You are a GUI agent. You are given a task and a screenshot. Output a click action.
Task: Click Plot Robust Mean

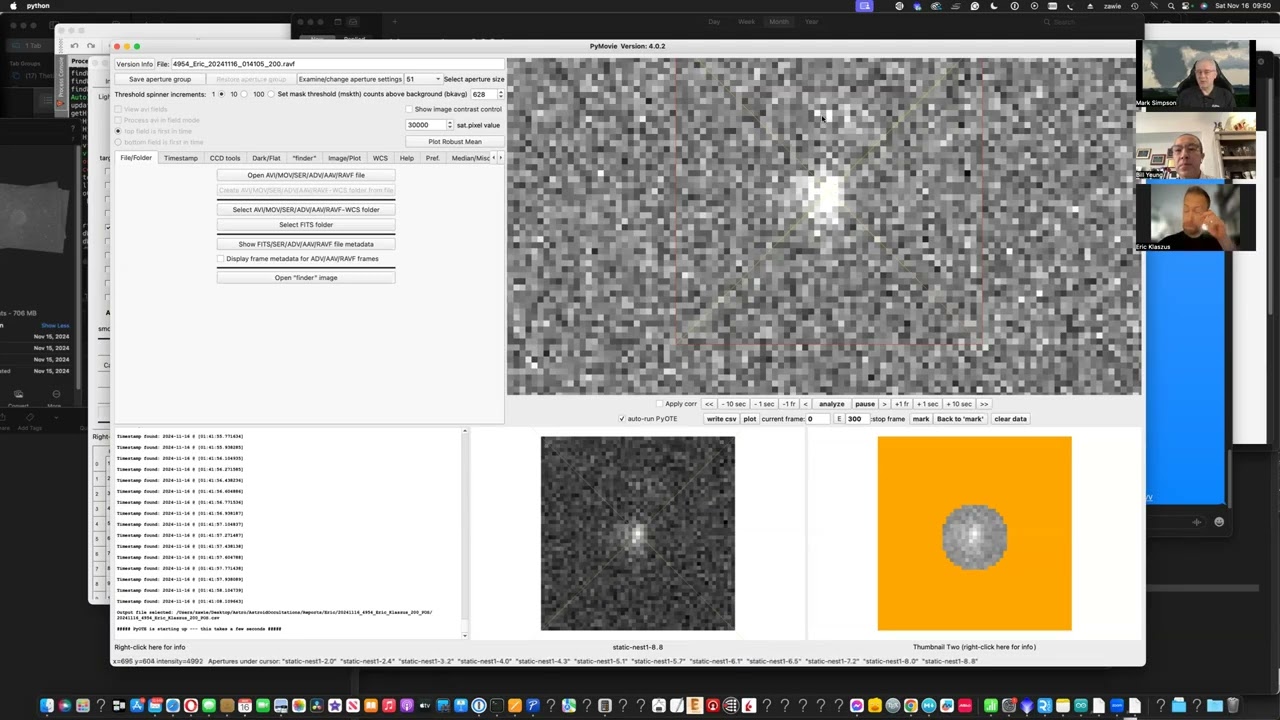[x=455, y=141]
